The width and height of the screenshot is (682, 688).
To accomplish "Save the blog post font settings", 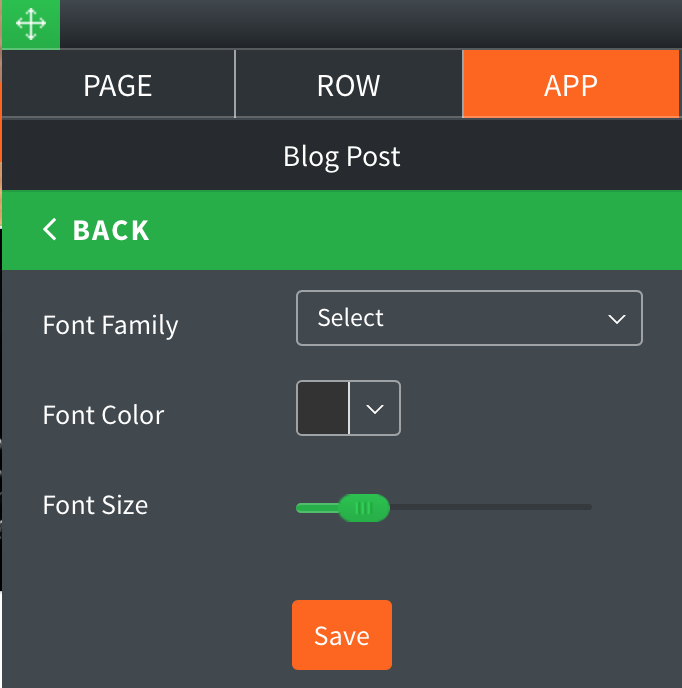I will 342,635.
